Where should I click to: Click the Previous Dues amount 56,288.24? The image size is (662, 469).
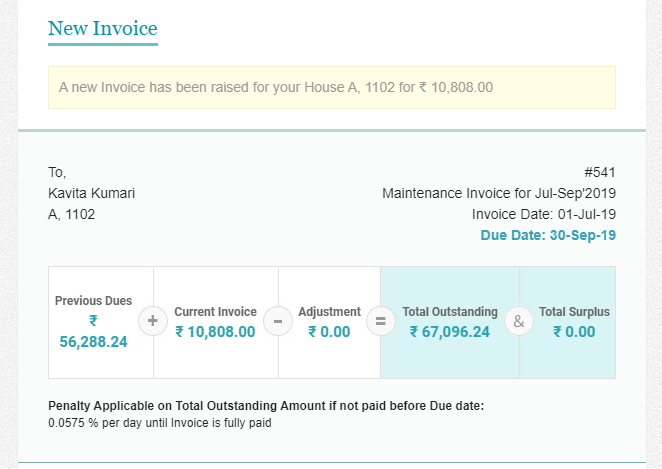(94, 341)
